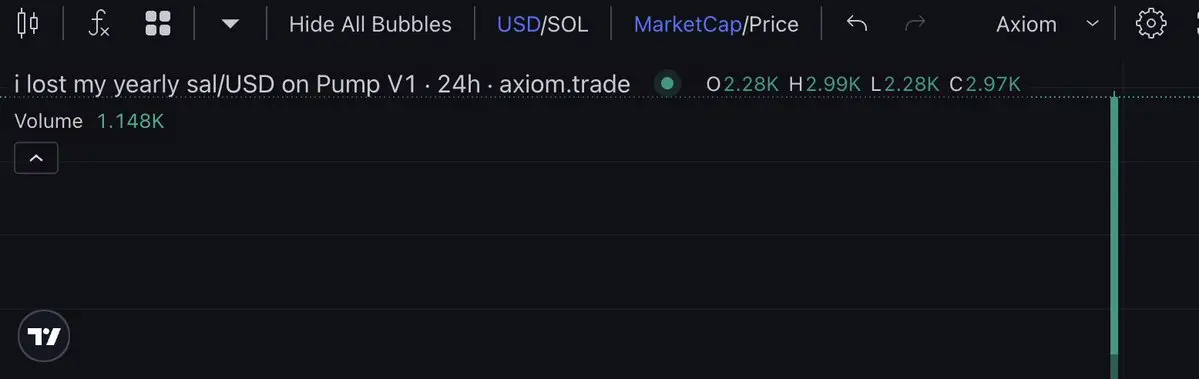
Task: Switch currency to SOL
Action: point(567,24)
